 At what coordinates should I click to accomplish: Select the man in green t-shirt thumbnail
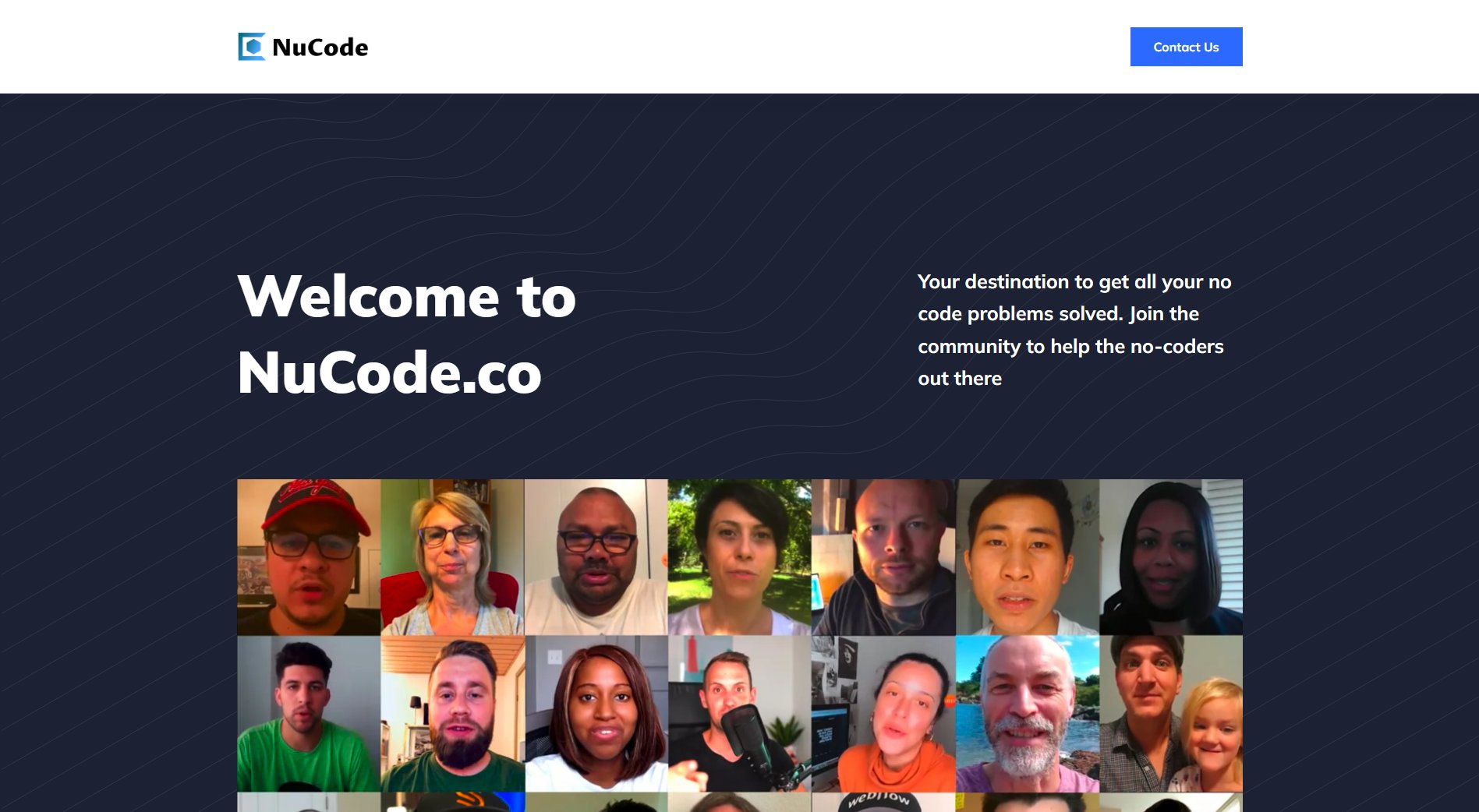tap(309, 714)
